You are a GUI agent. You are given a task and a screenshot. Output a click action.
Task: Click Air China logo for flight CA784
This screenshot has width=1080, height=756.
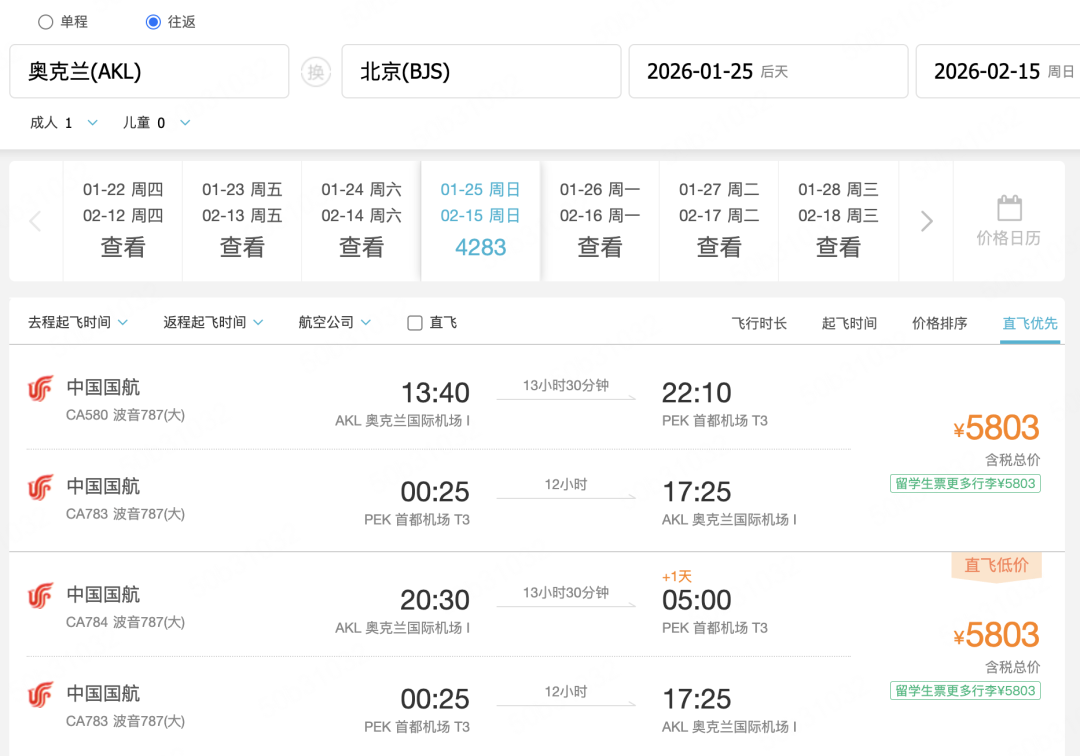40,597
